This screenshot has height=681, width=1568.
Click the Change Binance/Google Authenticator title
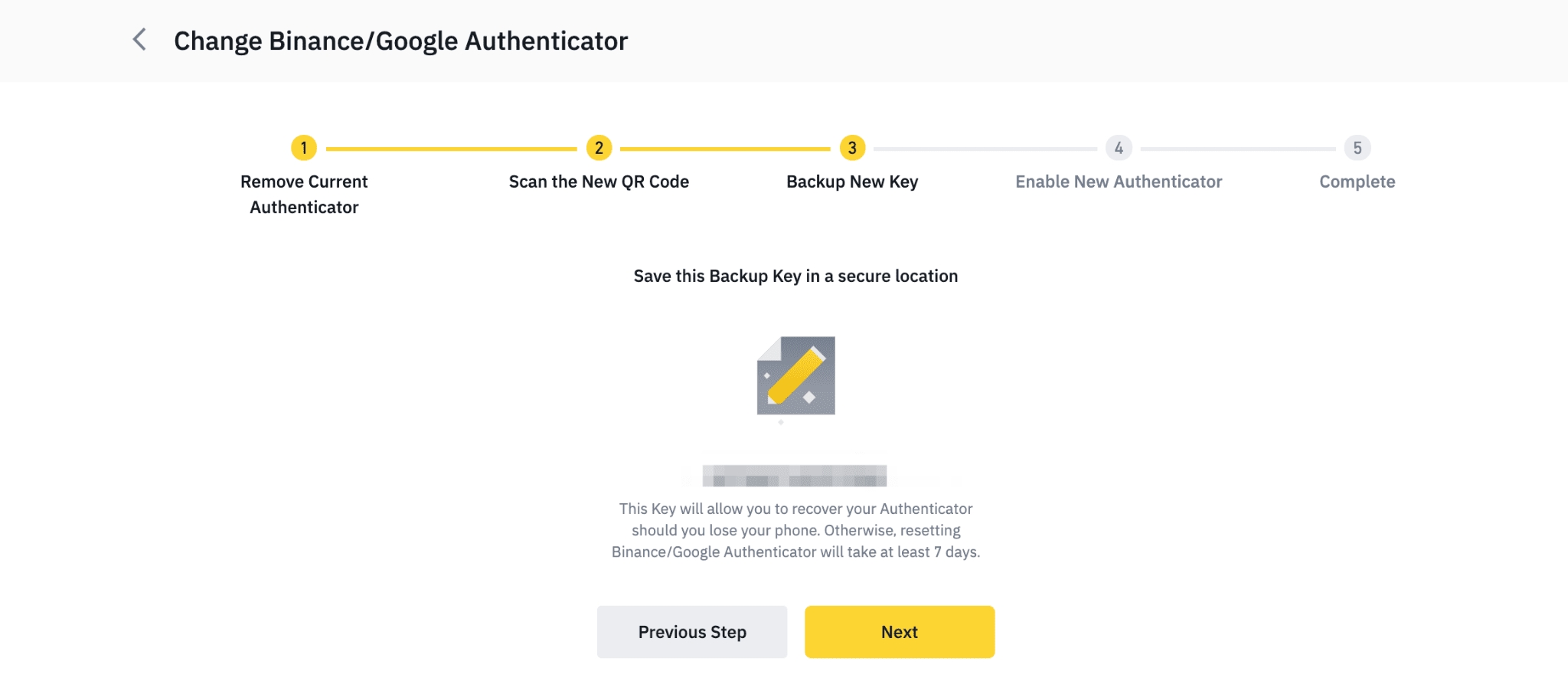coord(400,41)
